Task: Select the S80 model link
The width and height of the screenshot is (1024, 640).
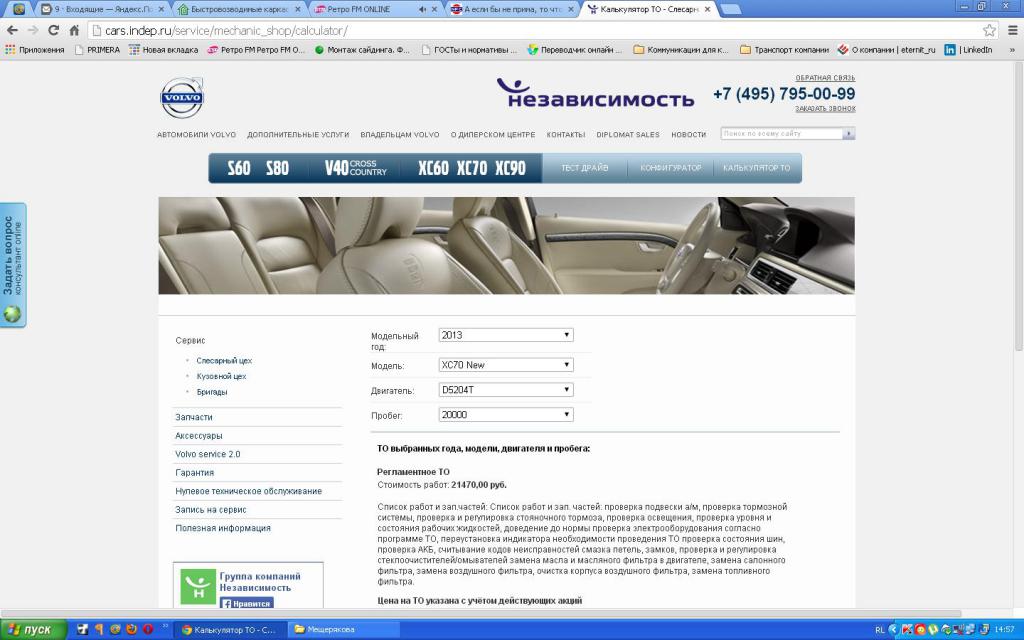Action: point(277,168)
